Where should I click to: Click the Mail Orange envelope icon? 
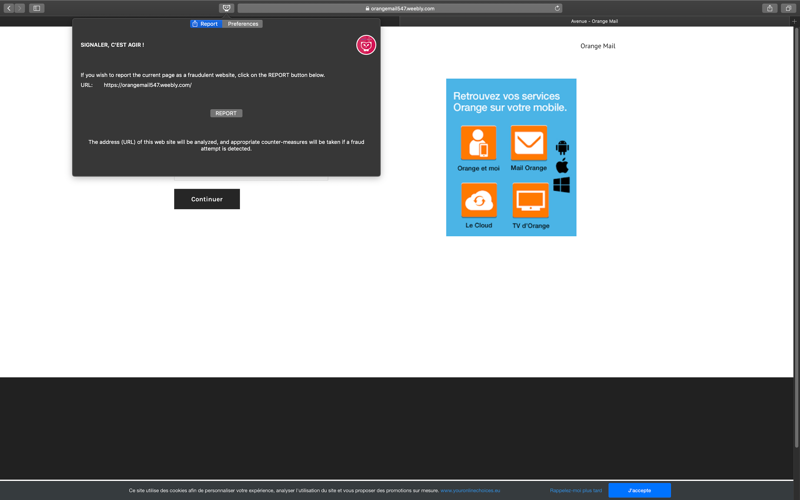tap(529, 143)
